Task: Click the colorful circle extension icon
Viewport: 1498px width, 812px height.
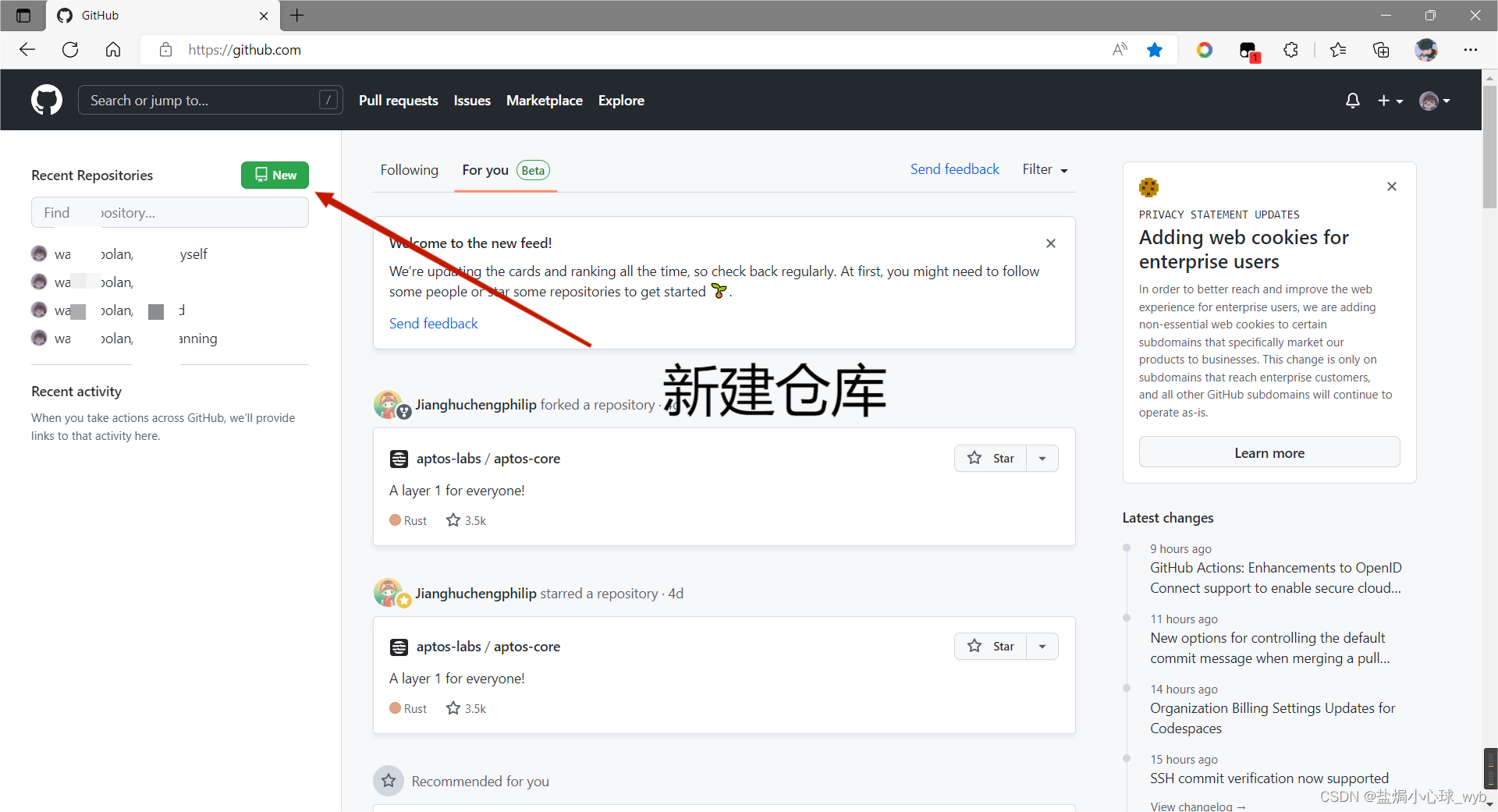Action: coord(1205,50)
